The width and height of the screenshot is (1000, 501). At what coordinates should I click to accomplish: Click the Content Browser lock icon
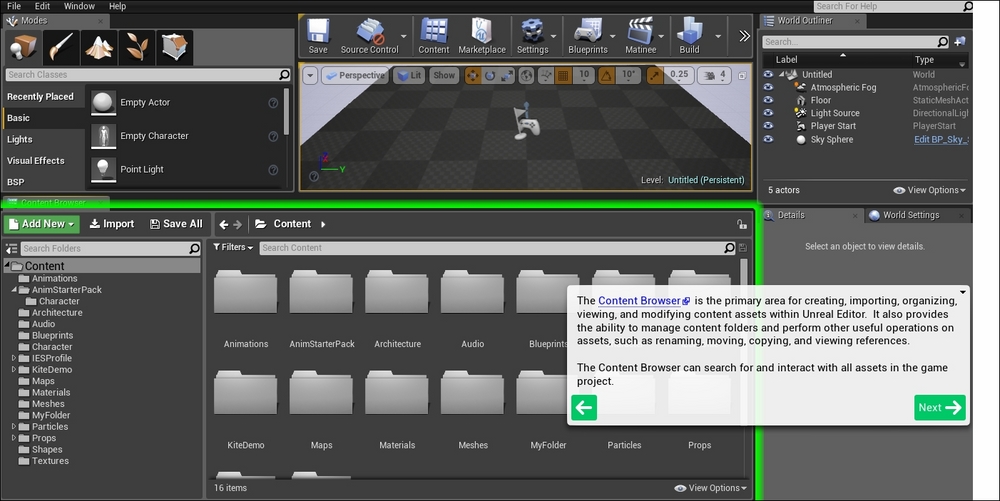(x=741, y=224)
